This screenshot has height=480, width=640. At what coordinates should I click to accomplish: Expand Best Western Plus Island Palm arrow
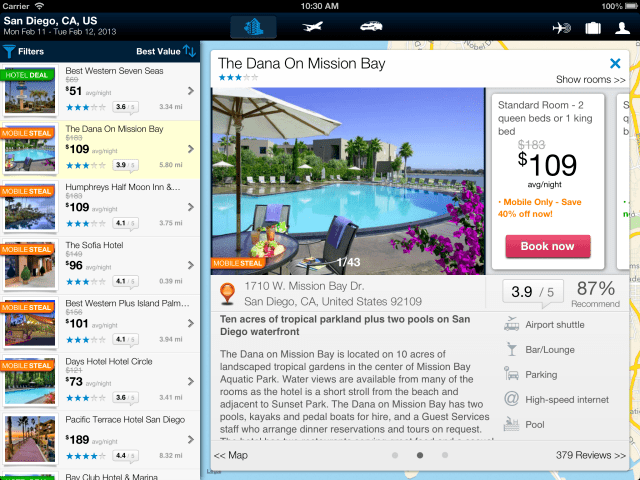point(191,324)
